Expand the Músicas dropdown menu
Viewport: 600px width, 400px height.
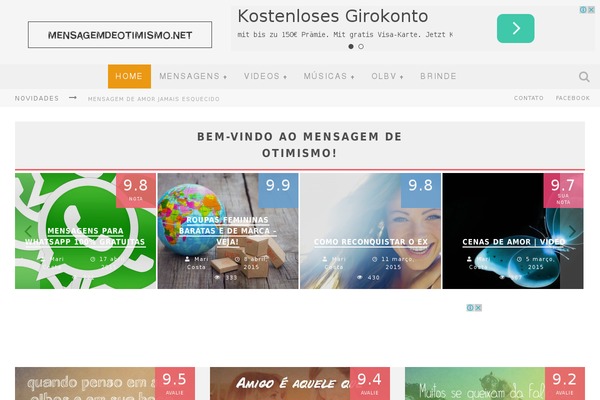tap(329, 77)
